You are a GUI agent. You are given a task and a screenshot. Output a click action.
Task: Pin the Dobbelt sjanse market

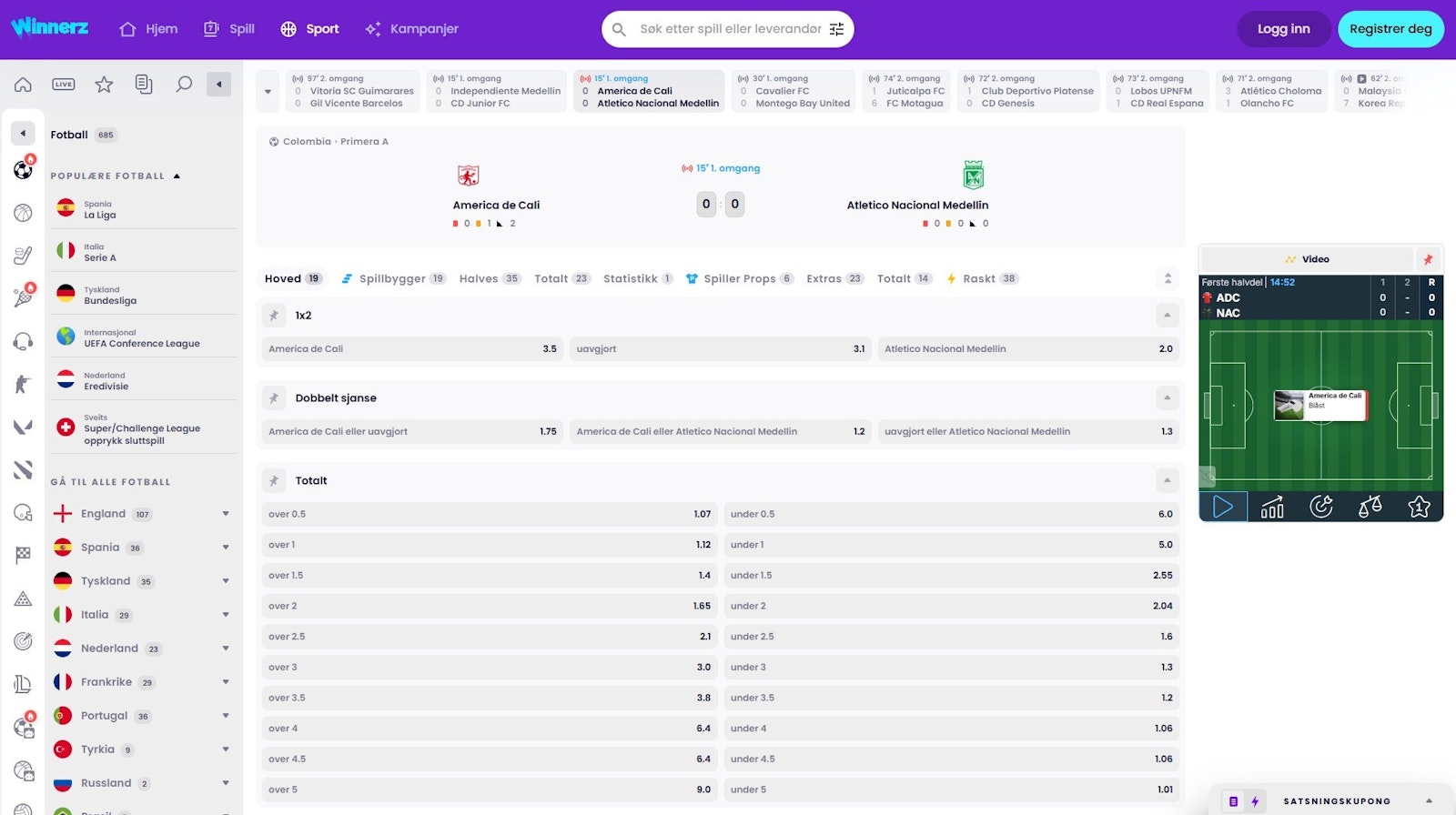(274, 398)
